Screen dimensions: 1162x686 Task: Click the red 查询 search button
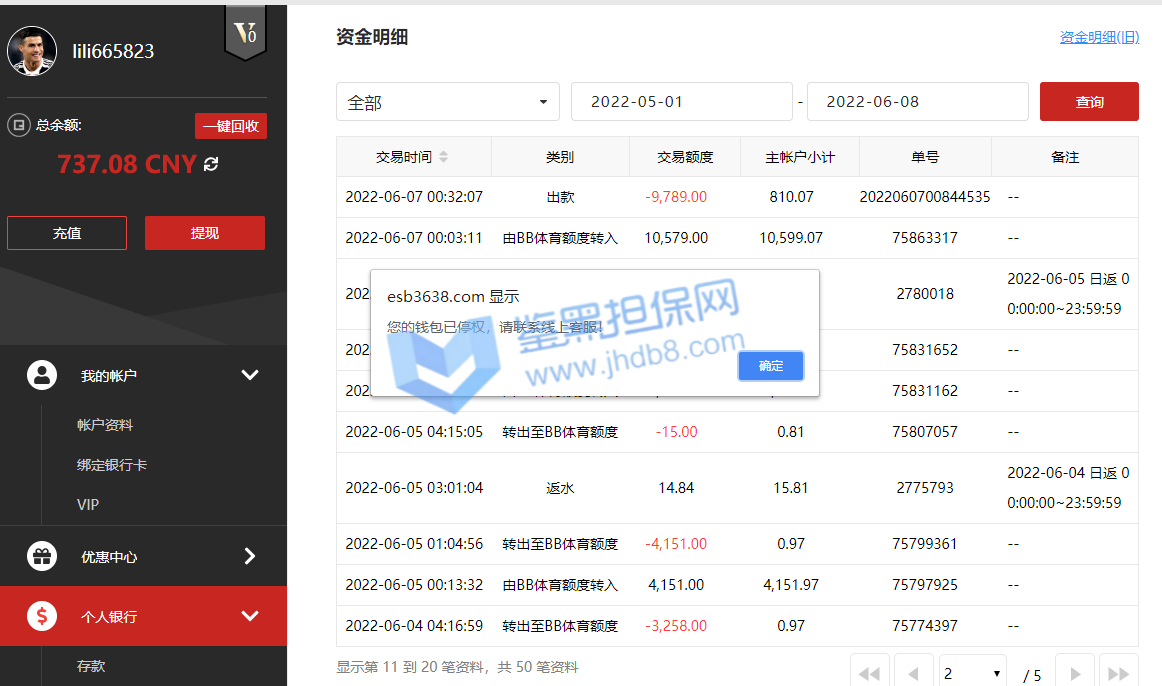[x=1089, y=102]
